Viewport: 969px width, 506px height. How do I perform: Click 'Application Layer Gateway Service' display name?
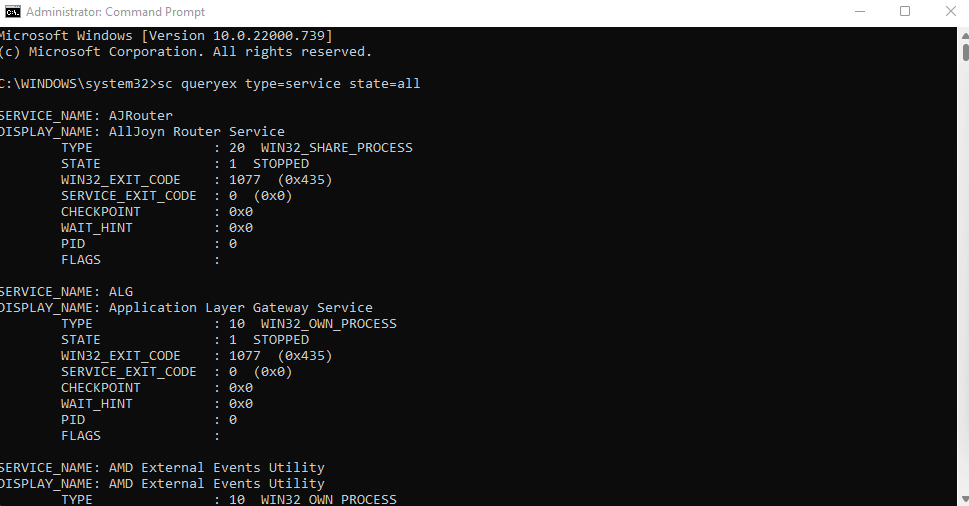tap(240, 308)
